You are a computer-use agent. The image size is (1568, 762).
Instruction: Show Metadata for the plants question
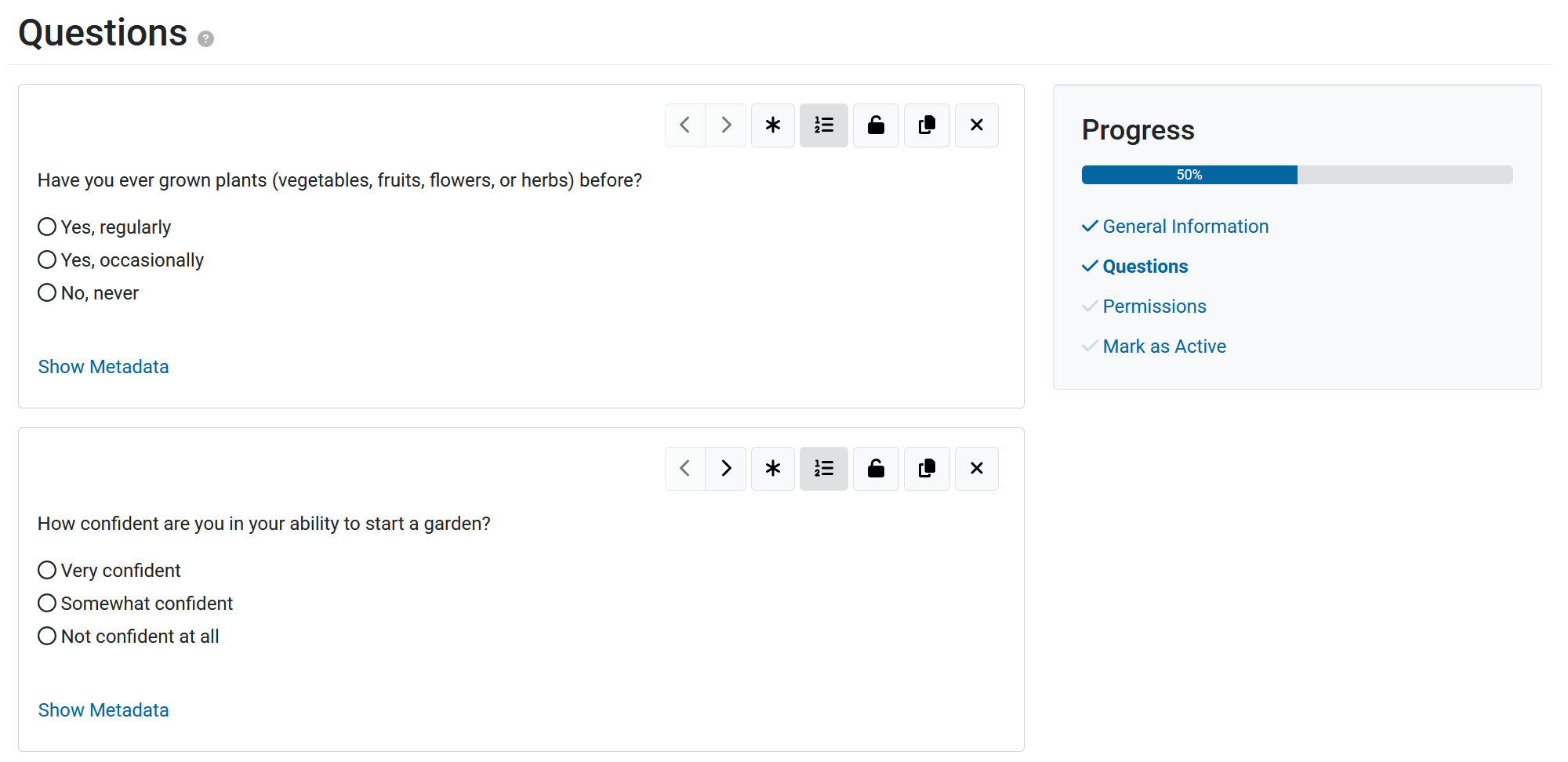tap(103, 367)
